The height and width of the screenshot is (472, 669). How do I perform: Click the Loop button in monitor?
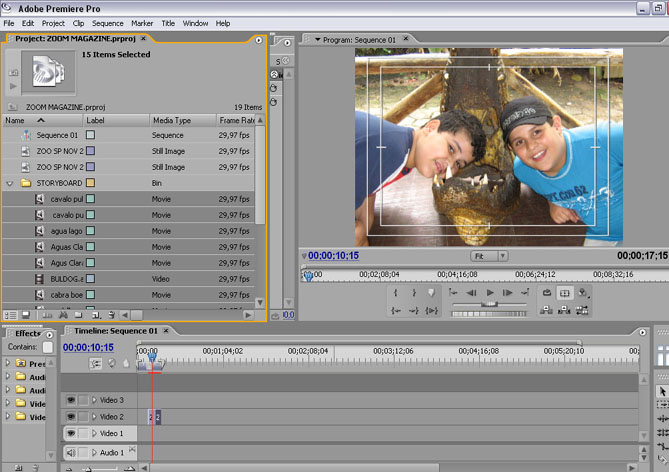click(547, 293)
